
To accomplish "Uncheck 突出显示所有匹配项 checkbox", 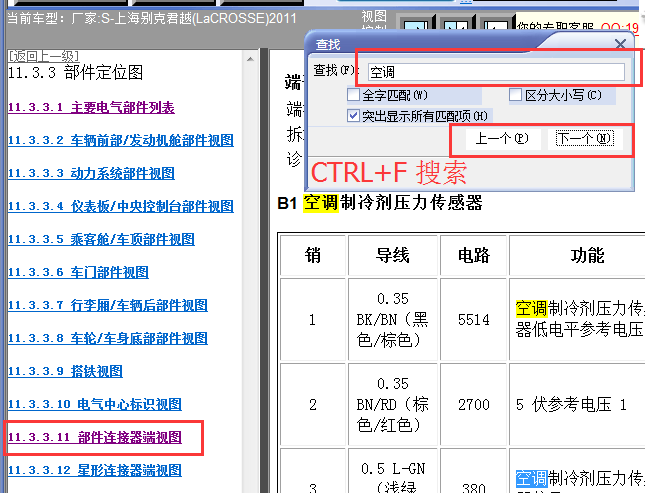I will pyautogui.click(x=353, y=116).
